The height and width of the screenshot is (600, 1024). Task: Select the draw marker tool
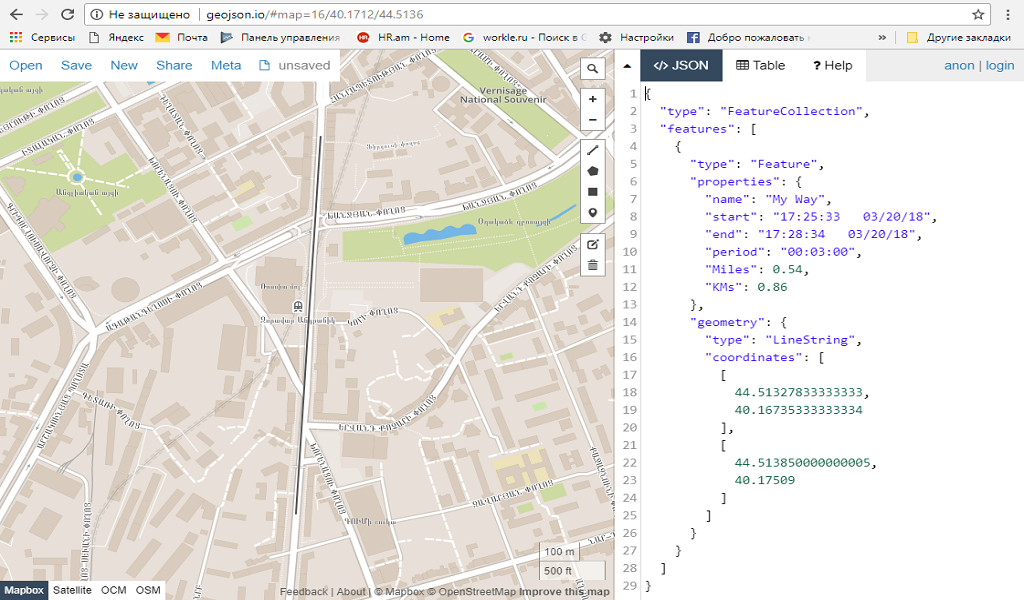point(593,213)
